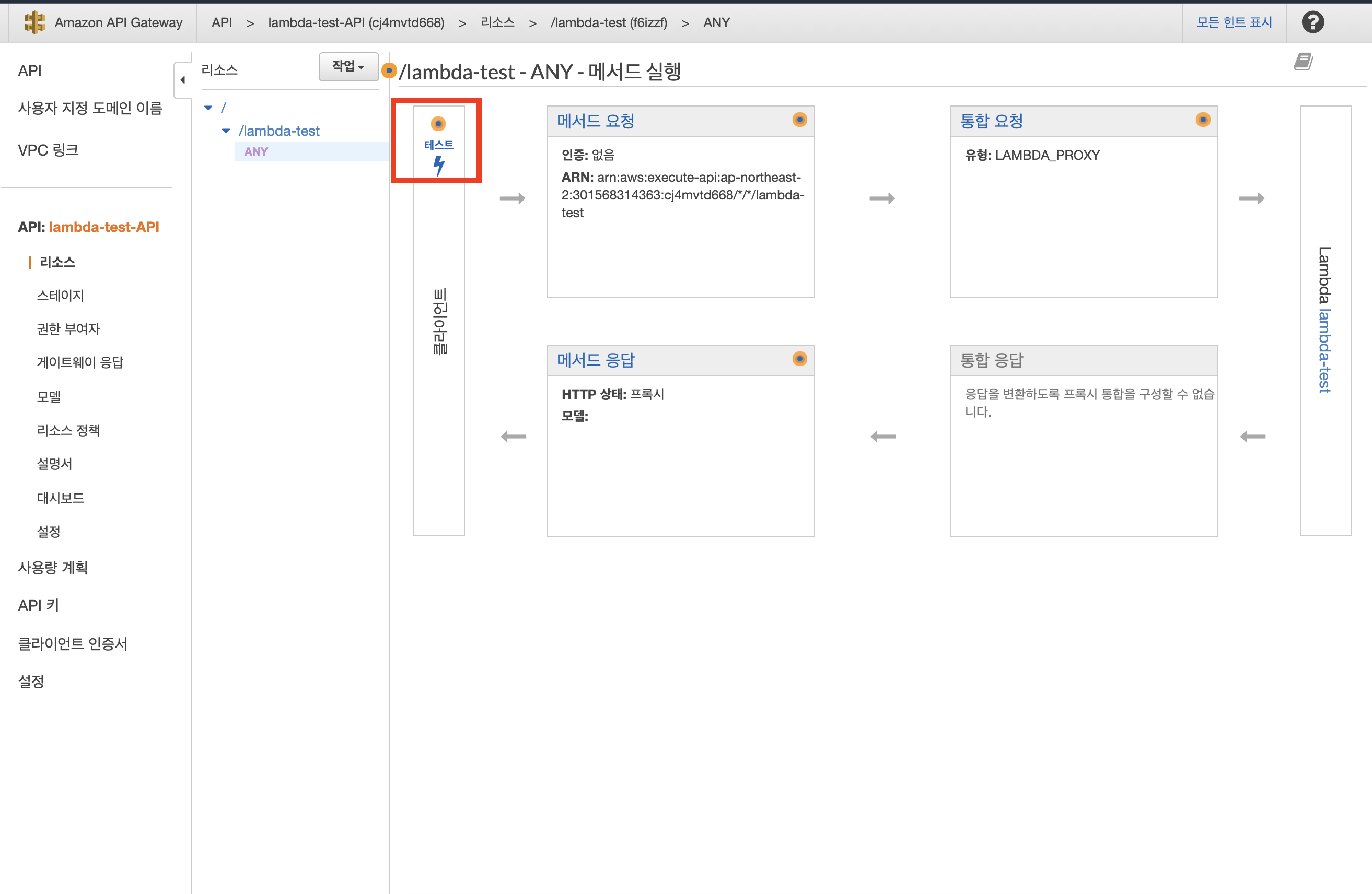Open 모델 in sidebar
1372x894 pixels.
[x=49, y=396]
